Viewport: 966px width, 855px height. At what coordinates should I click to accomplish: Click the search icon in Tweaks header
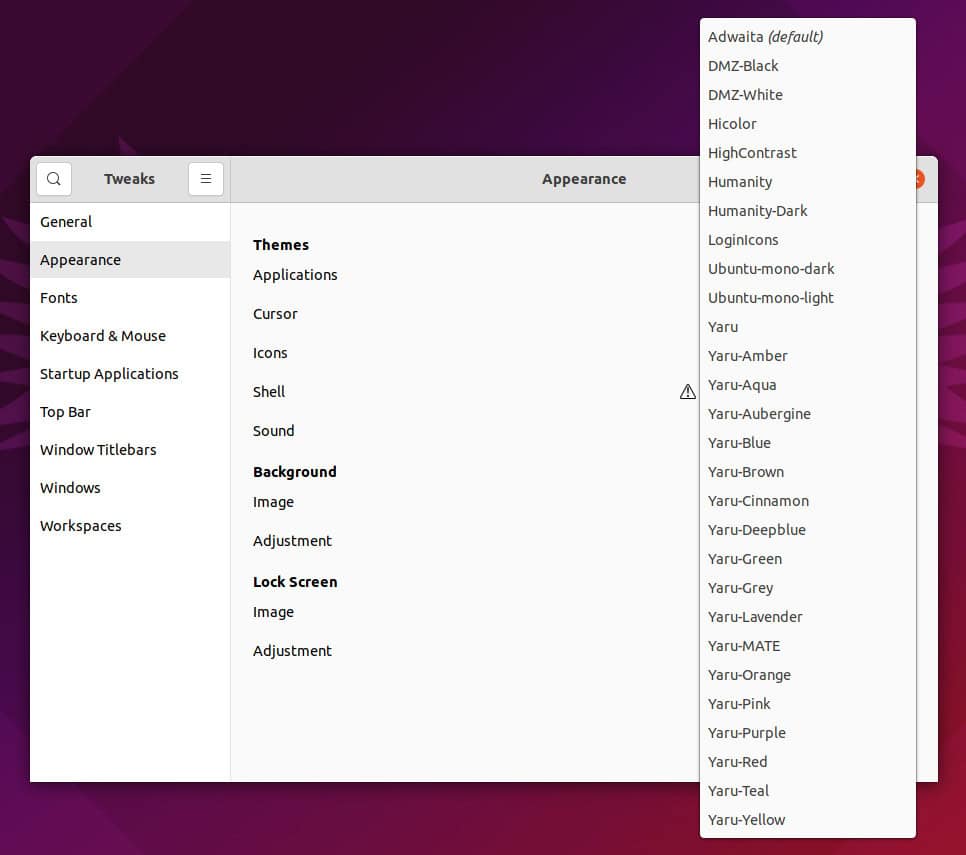pyautogui.click(x=54, y=179)
